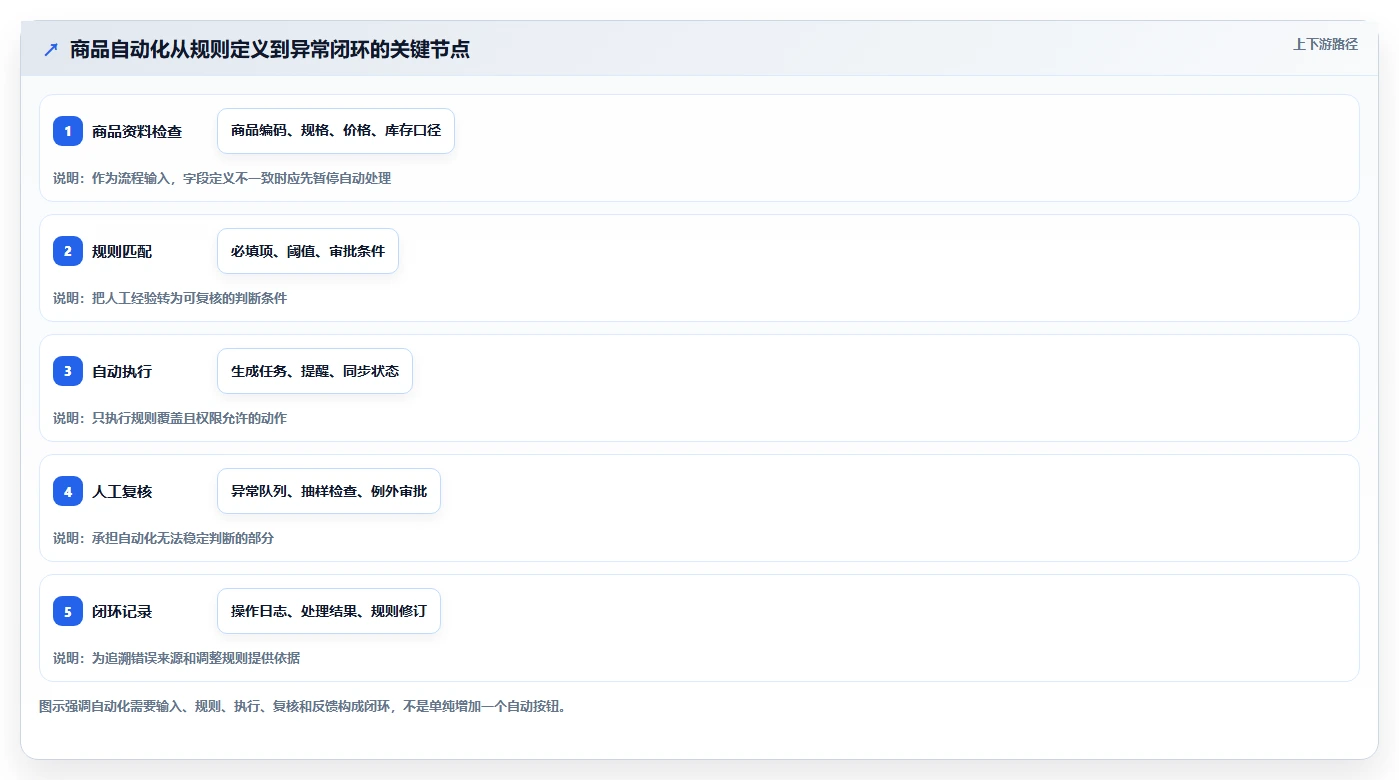This screenshot has width=1399, height=780.
Task: Select the 生成任务、提醒、同步状态 chip
Action: coord(315,371)
